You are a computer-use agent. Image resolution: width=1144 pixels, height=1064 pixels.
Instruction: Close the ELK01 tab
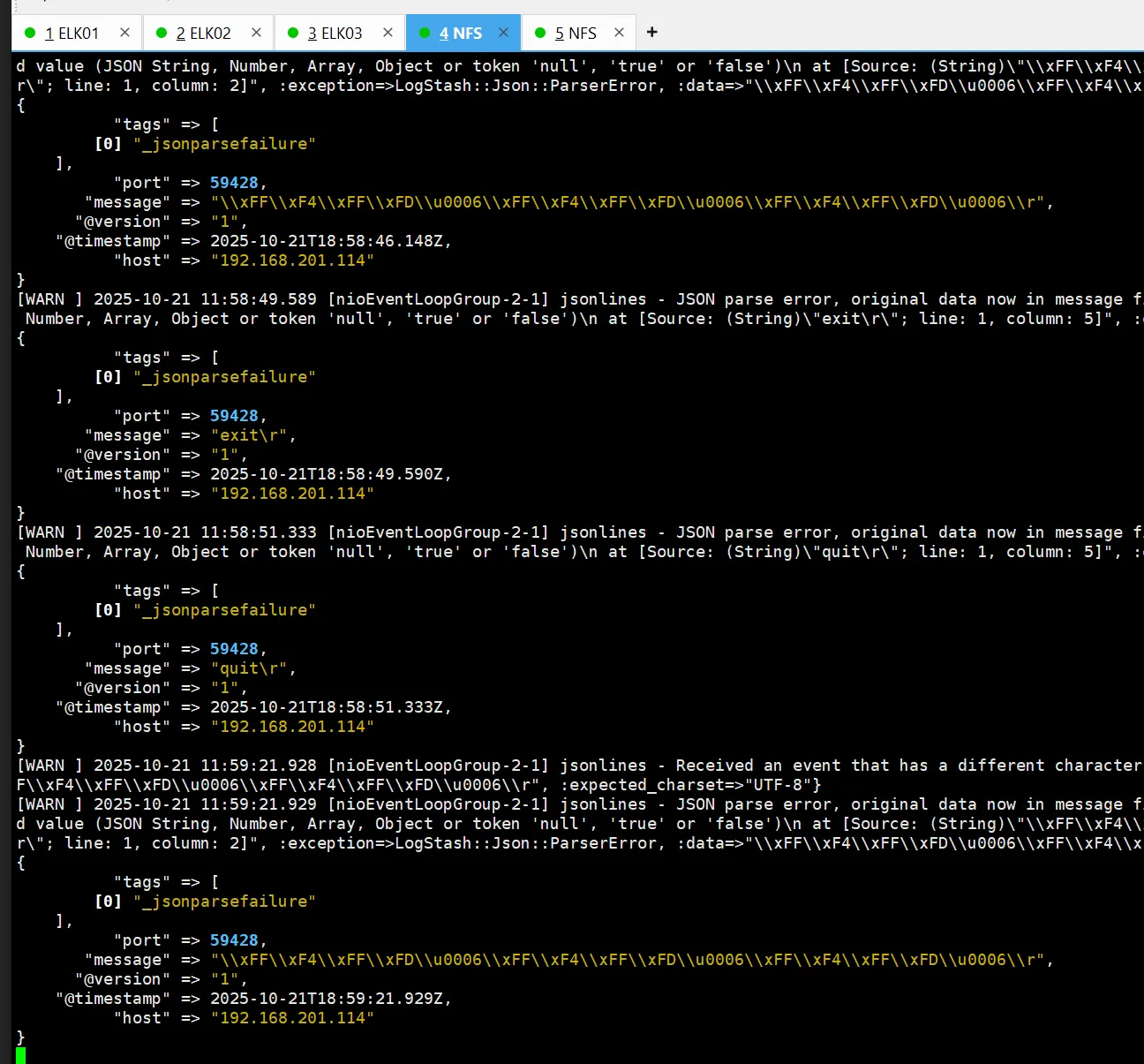tap(125, 33)
